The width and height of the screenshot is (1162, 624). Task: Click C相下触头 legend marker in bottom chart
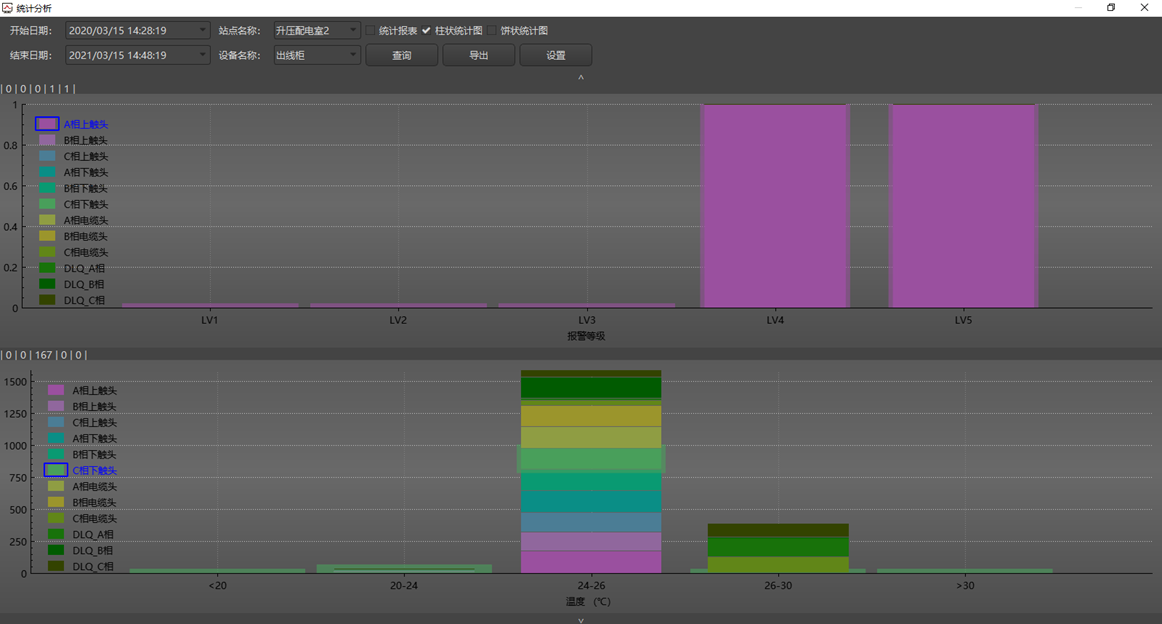[56, 470]
